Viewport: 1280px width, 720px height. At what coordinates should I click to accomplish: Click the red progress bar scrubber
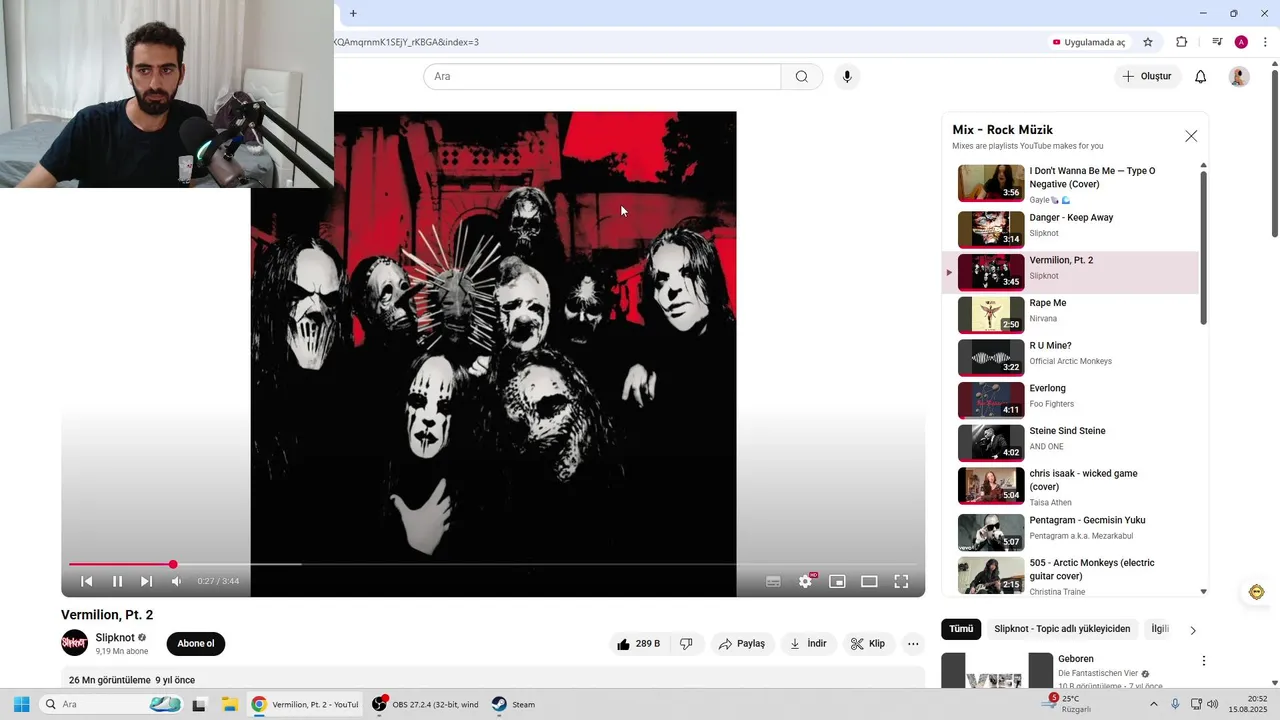[173, 565]
